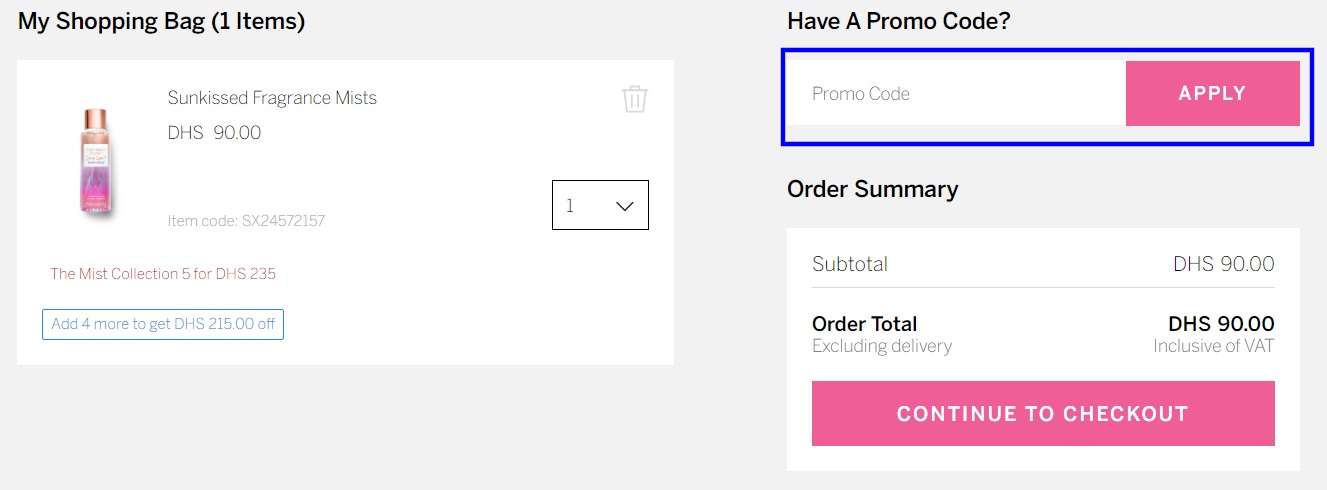The height and width of the screenshot is (490, 1327).
Task: Click the Order Summary heading
Action: (872, 189)
